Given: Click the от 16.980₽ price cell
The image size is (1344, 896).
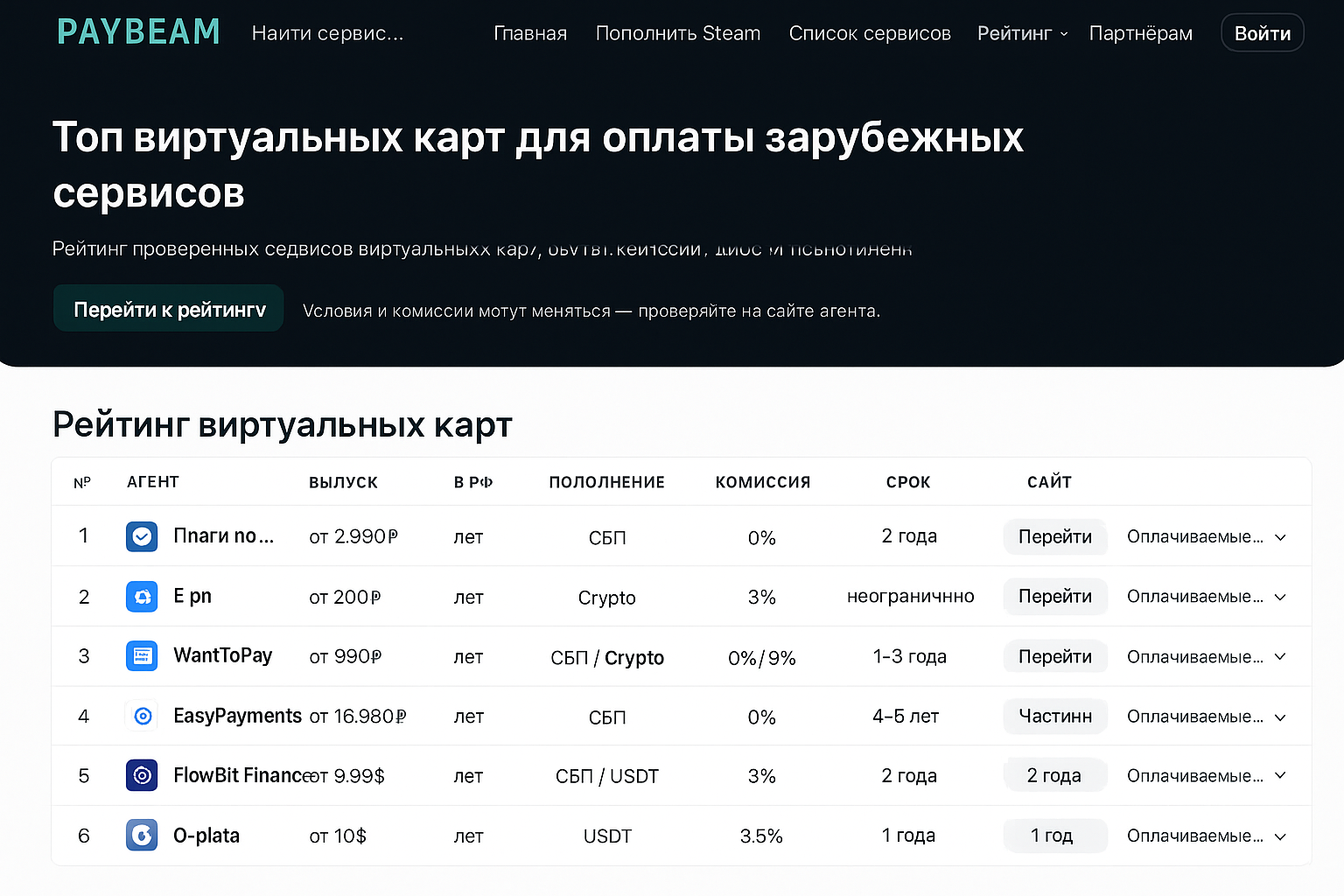Looking at the screenshot, I should pos(357,717).
